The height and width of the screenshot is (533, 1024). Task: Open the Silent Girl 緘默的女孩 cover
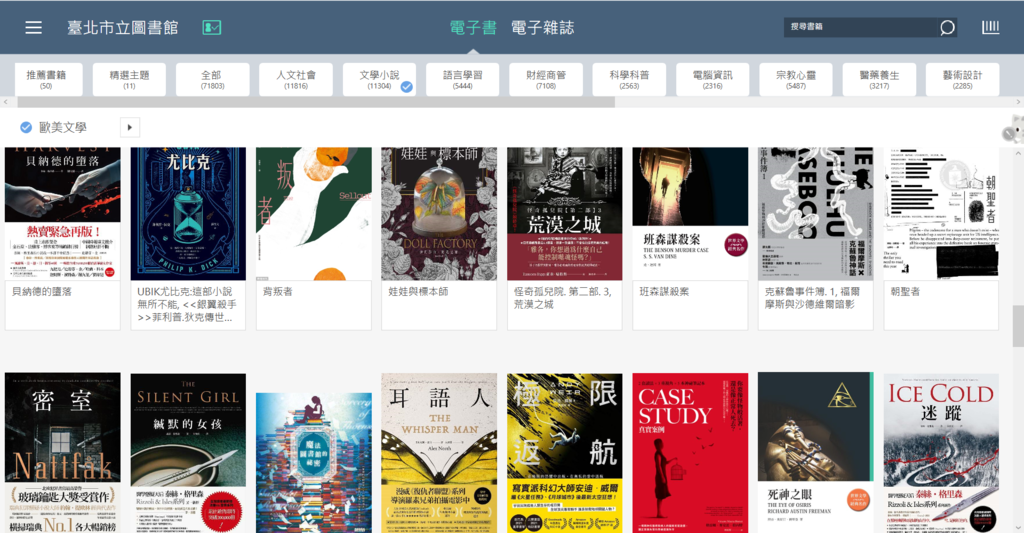188,453
